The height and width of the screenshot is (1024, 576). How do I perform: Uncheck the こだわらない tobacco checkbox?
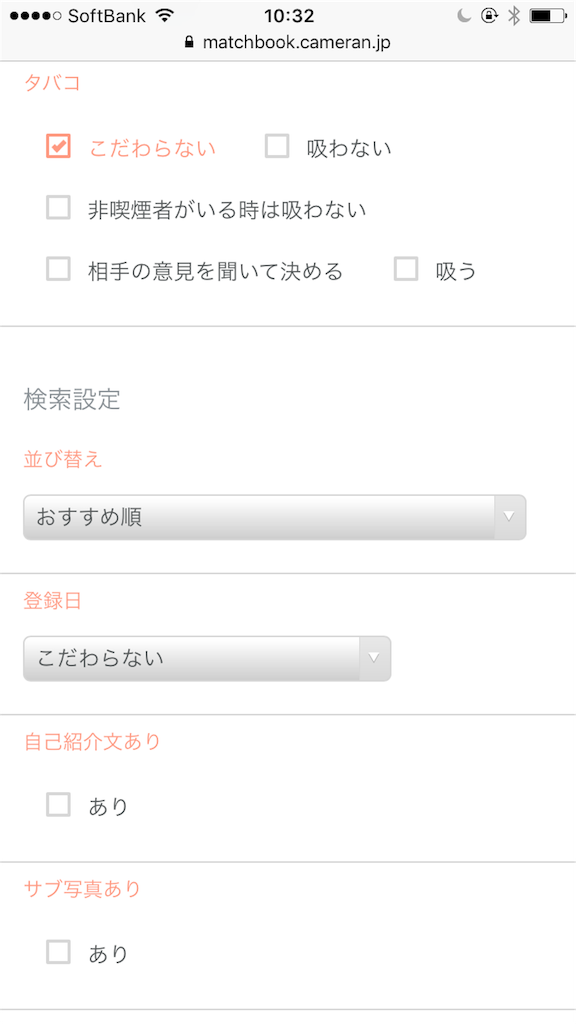[58, 146]
